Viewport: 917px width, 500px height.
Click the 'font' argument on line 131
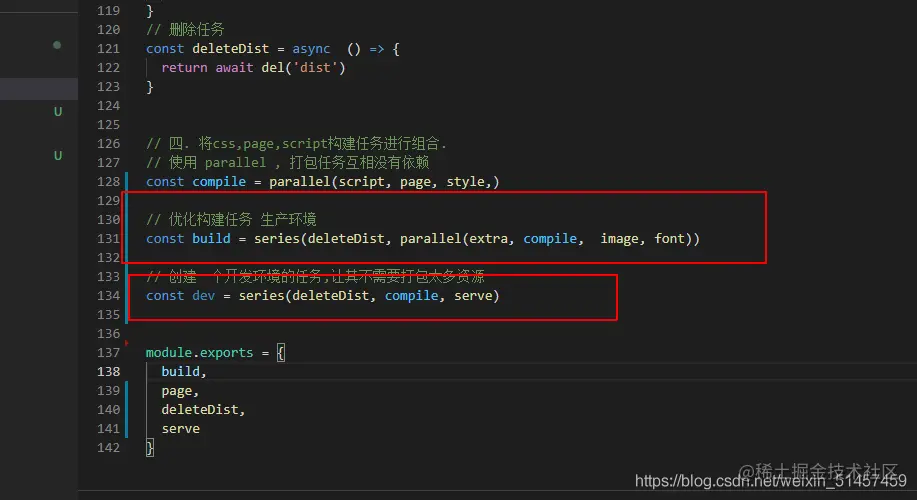coord(669,238)
